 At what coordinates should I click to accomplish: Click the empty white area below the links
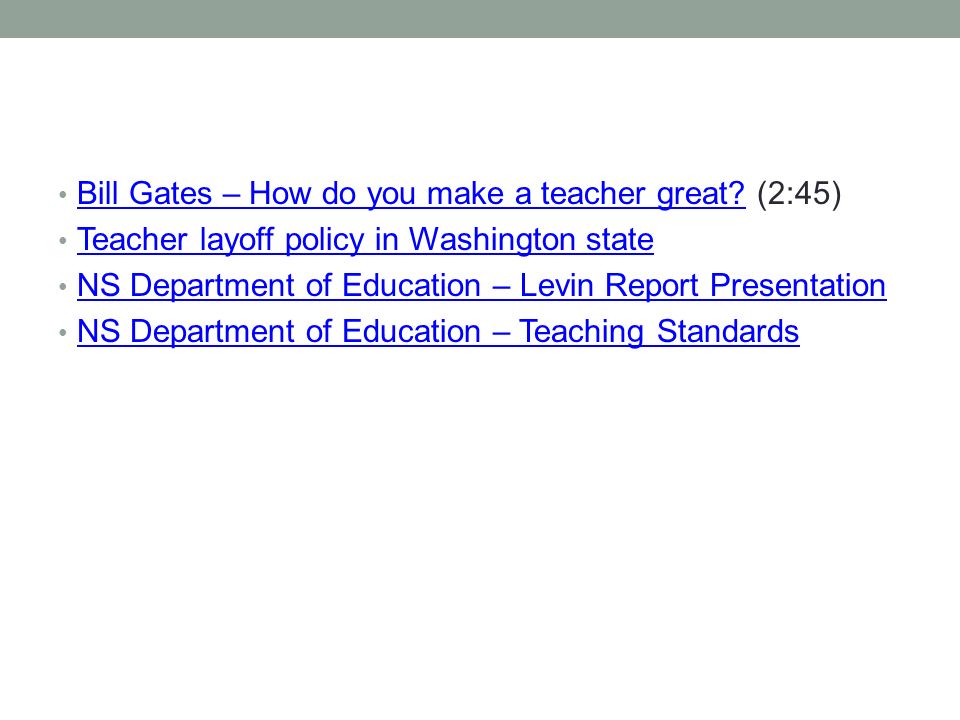[x=480, y=520]
